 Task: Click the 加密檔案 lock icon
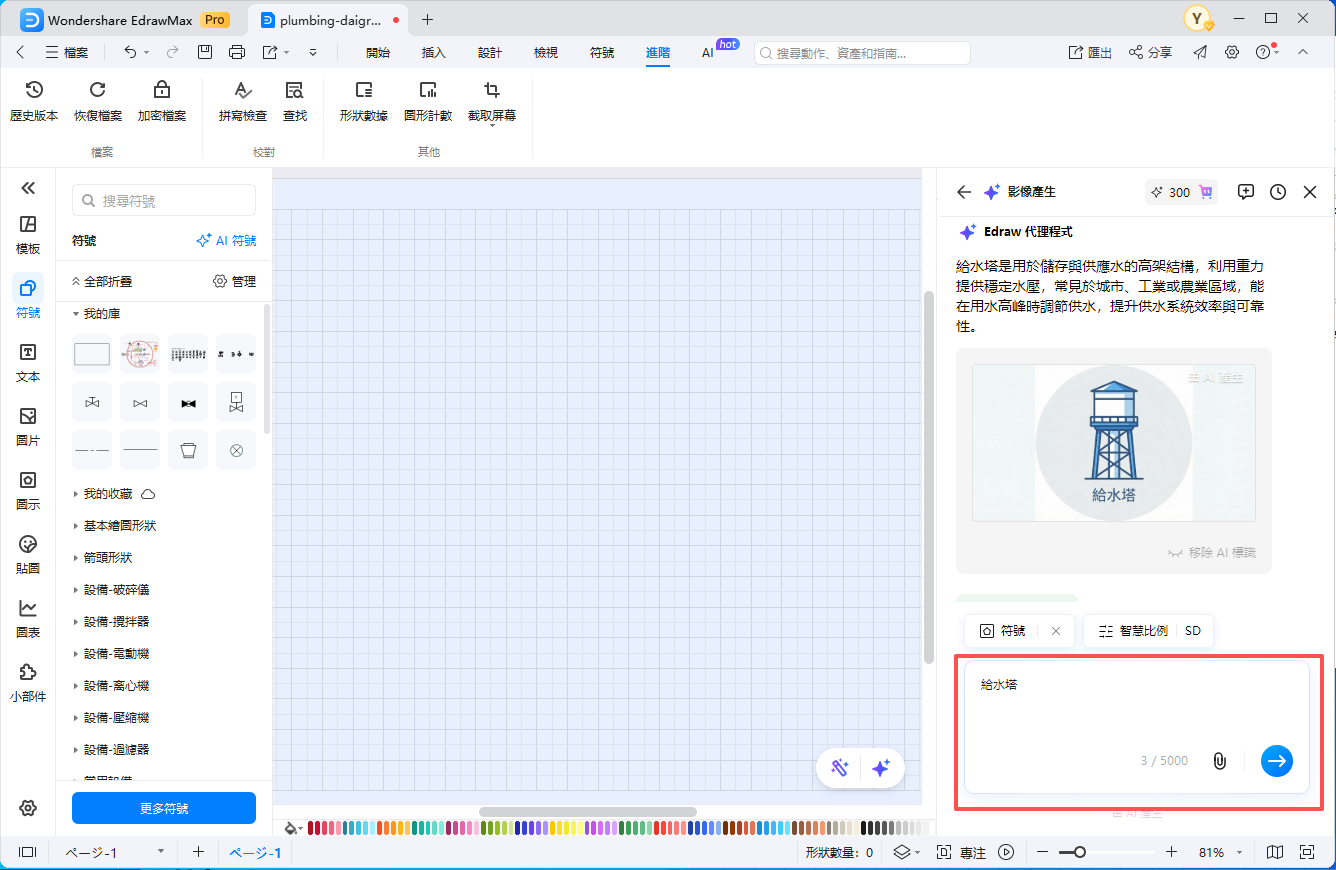[161, 90]
